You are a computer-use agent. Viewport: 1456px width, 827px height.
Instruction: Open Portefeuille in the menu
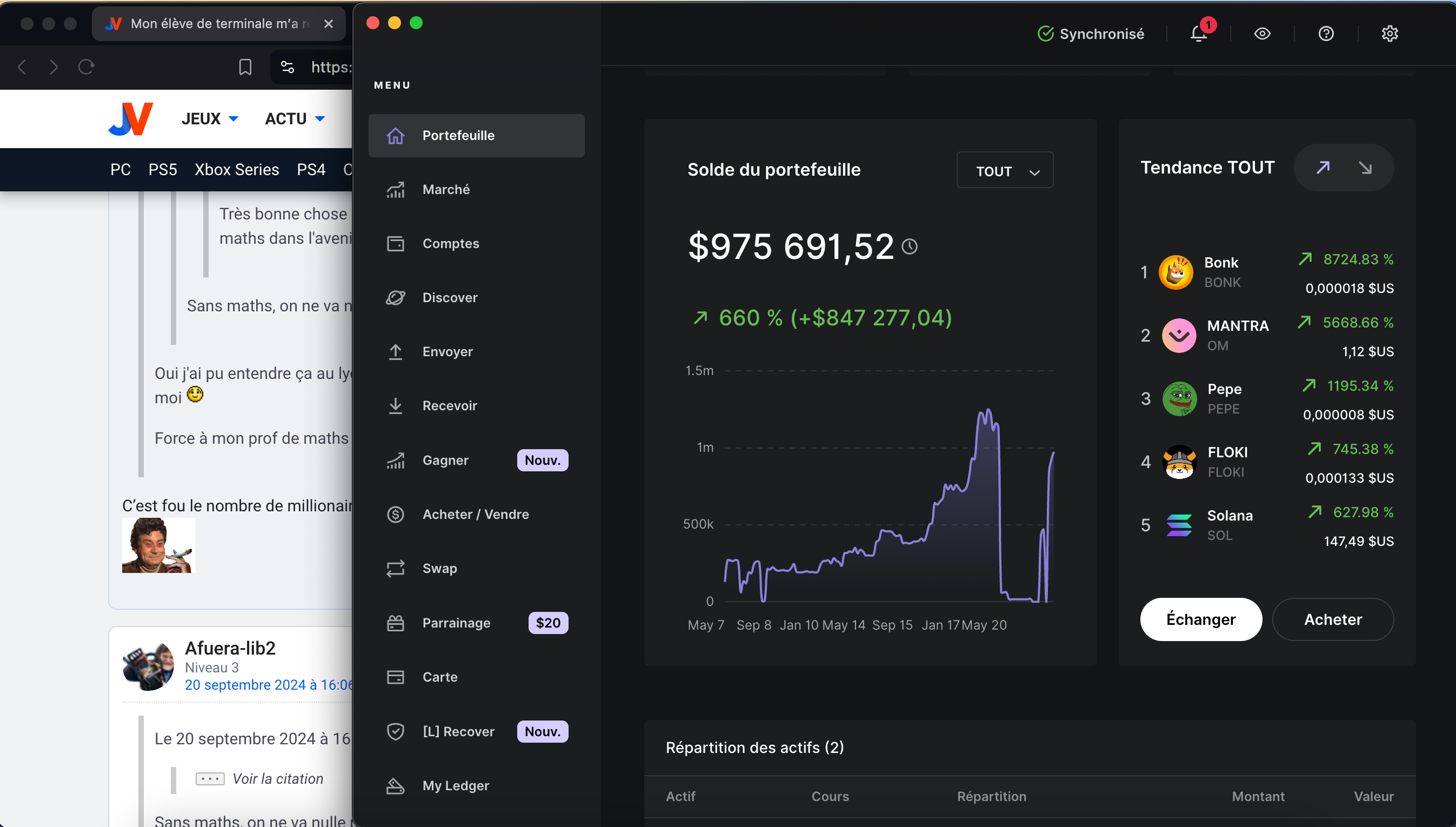(x=477, y=135)
